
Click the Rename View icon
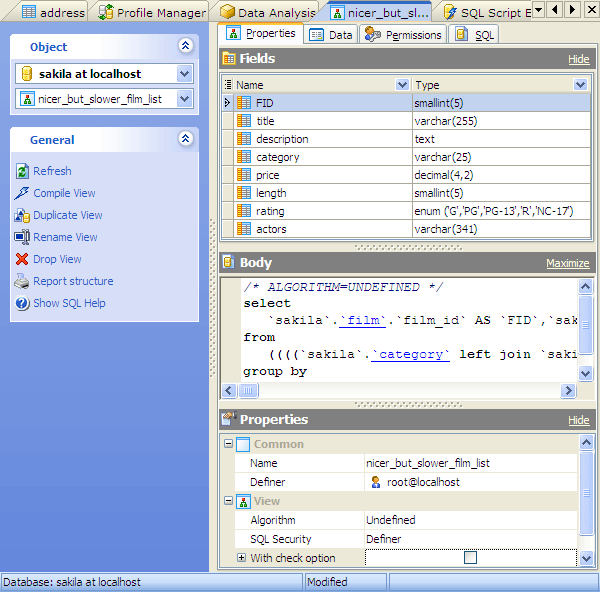coord(22,237)
